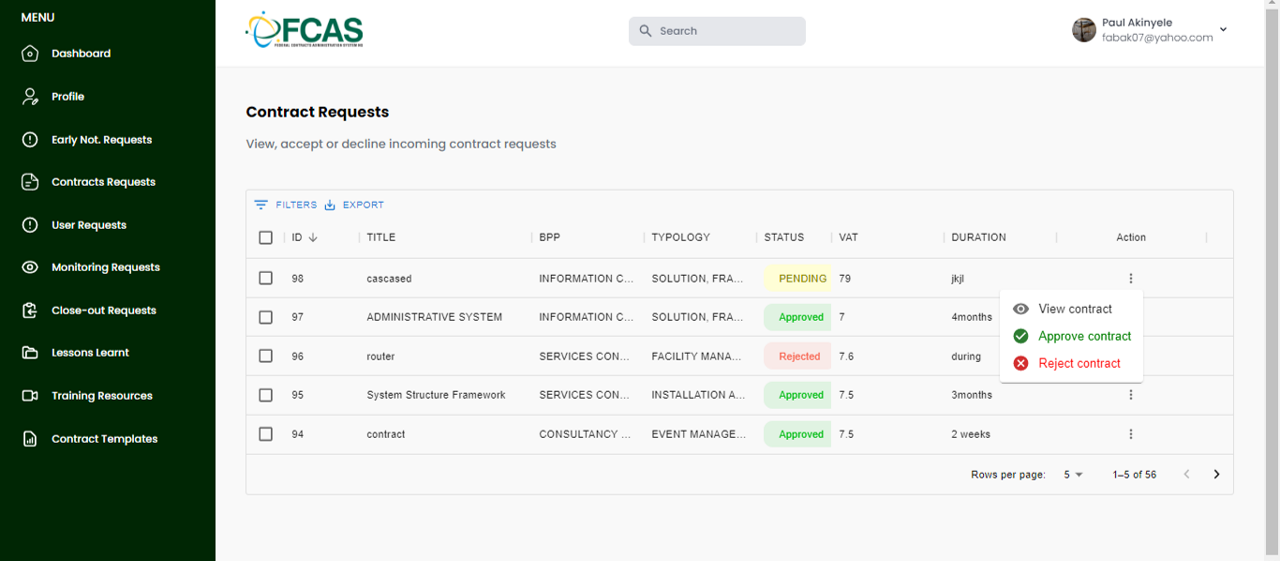Toggle the select-all header checkbox
The height and width of the screenshot is (561, 1280).
(266, 238)
